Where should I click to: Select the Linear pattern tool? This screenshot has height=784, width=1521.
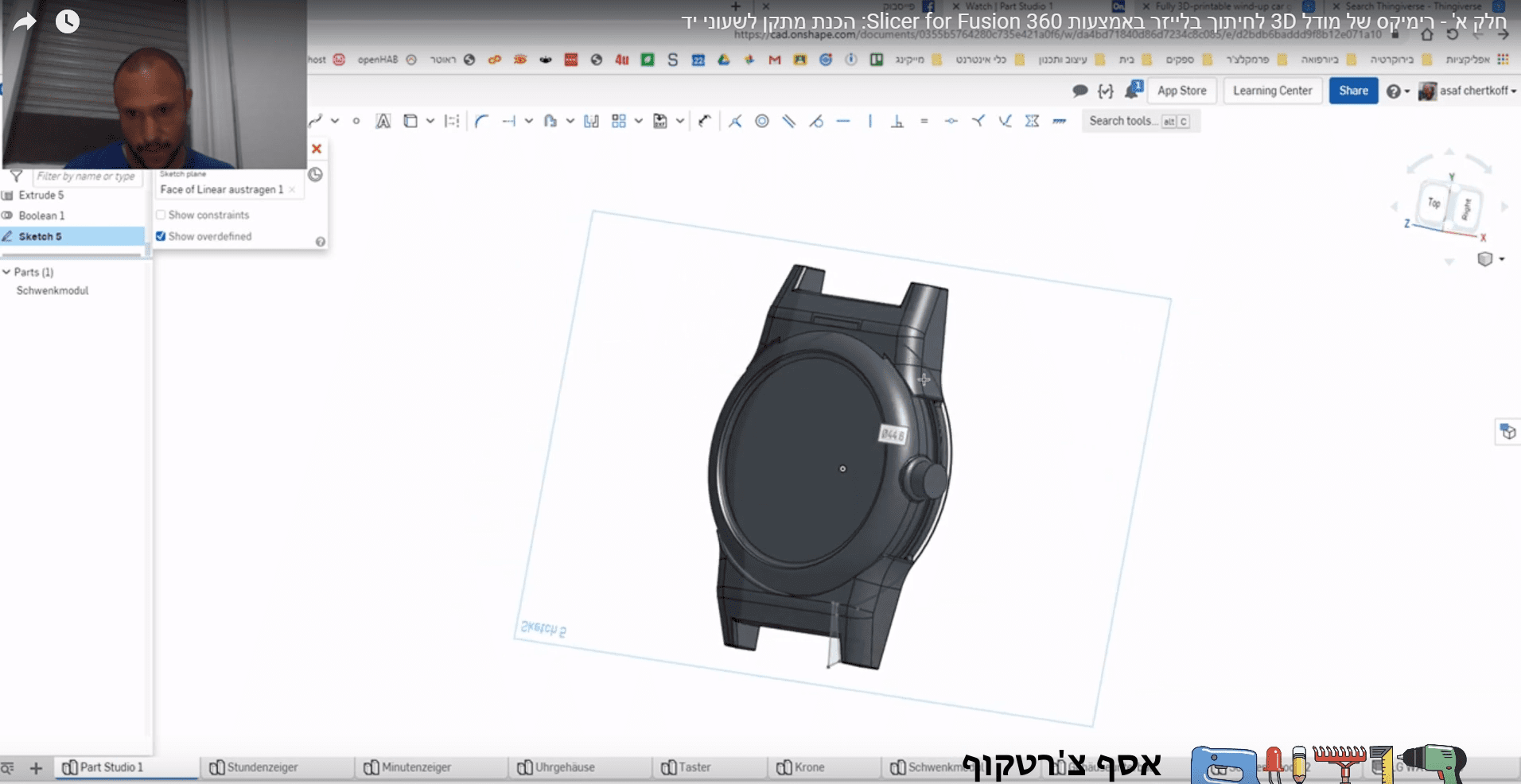pos(619,121)
